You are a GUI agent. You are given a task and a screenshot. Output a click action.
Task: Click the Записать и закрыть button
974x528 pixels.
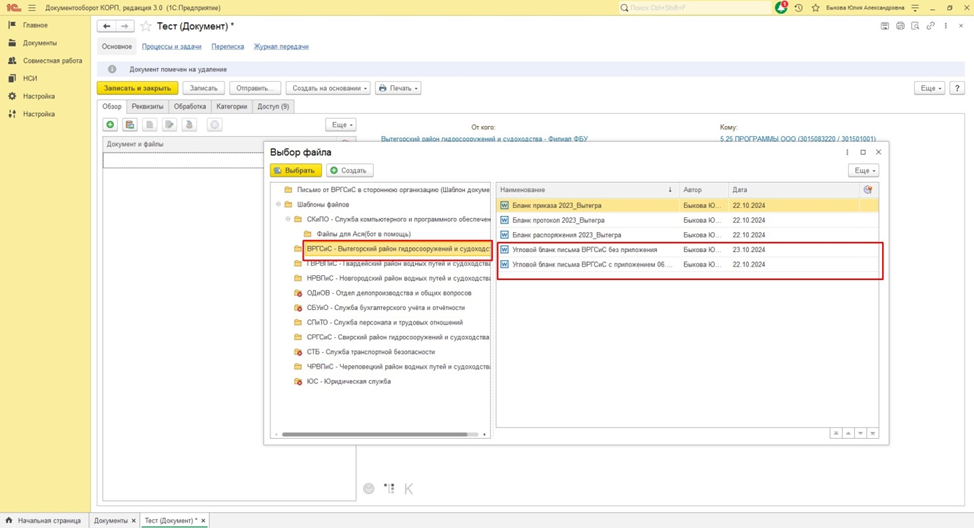tap(137, 88)
